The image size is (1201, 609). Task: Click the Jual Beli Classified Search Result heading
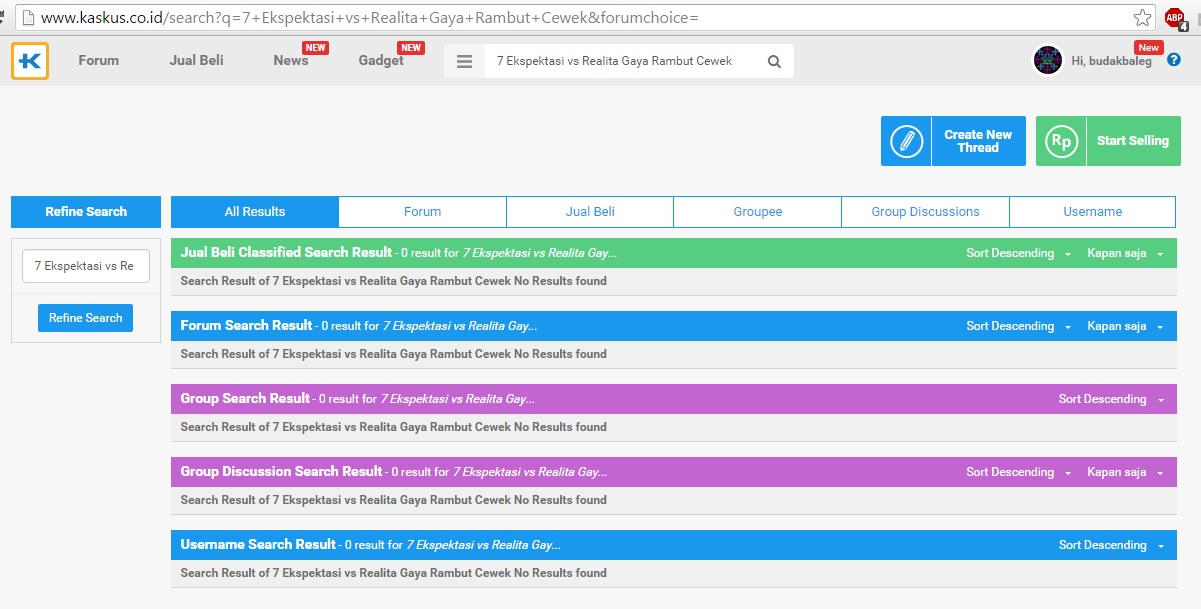[286, 253]
